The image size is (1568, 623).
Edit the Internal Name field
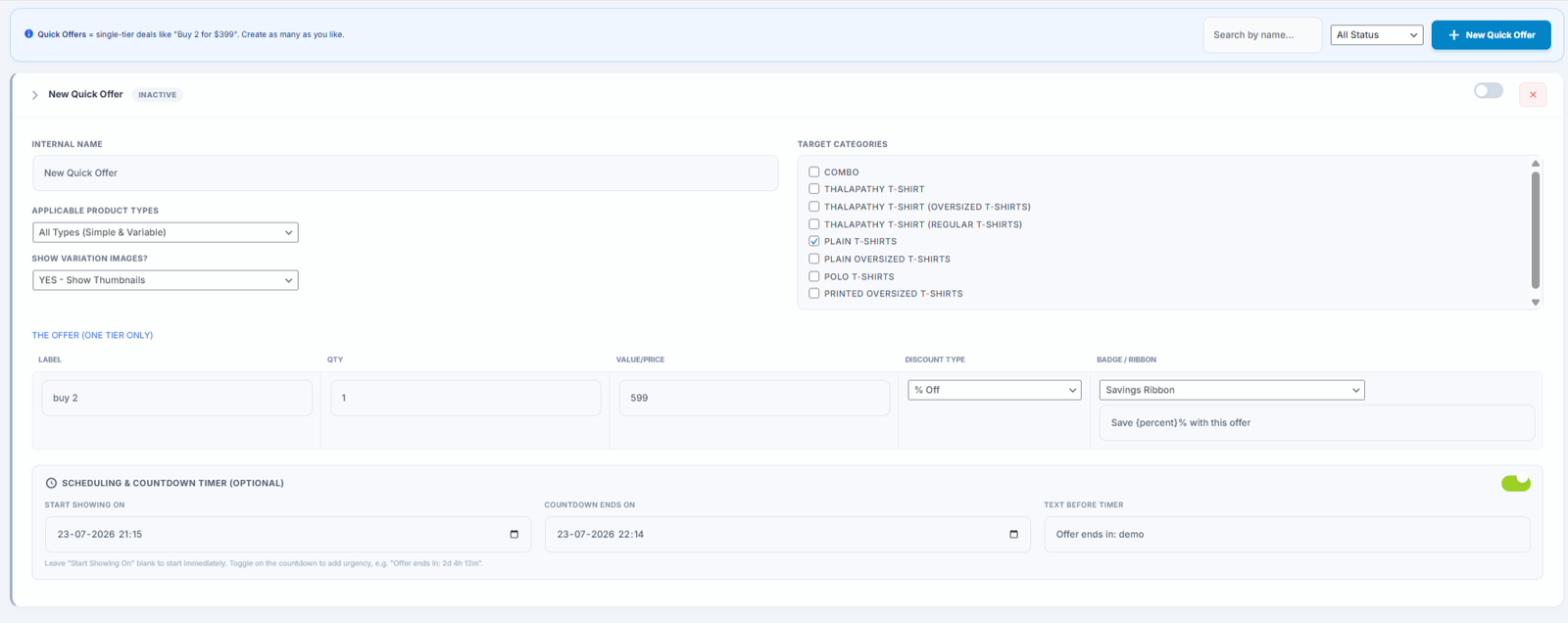[405, 173]
